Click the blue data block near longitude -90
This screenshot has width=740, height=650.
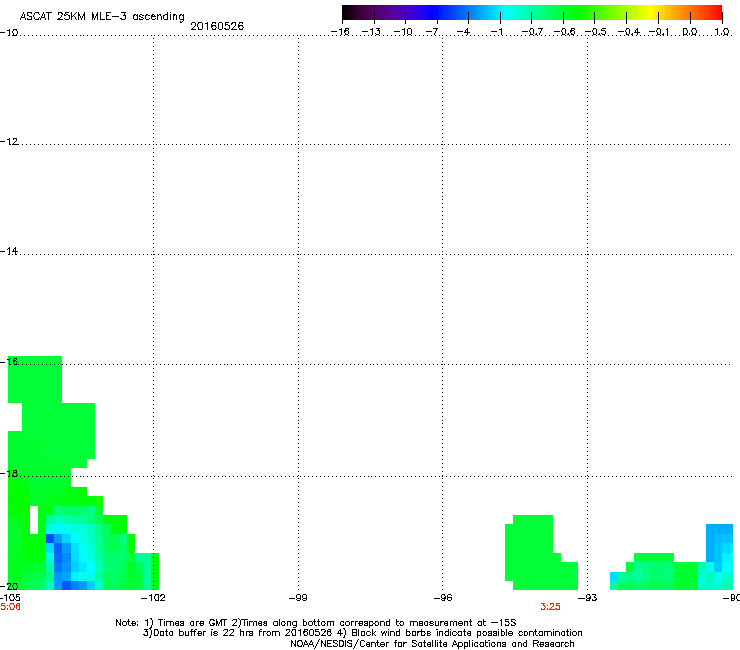(719, 543)
